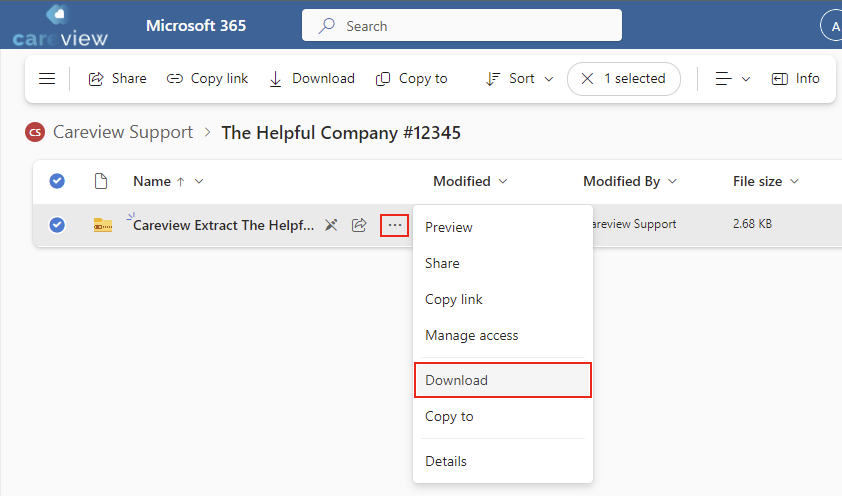The image size is (842, 496).
Task: Open the Name column dropdown chevron
Action: 199,181
